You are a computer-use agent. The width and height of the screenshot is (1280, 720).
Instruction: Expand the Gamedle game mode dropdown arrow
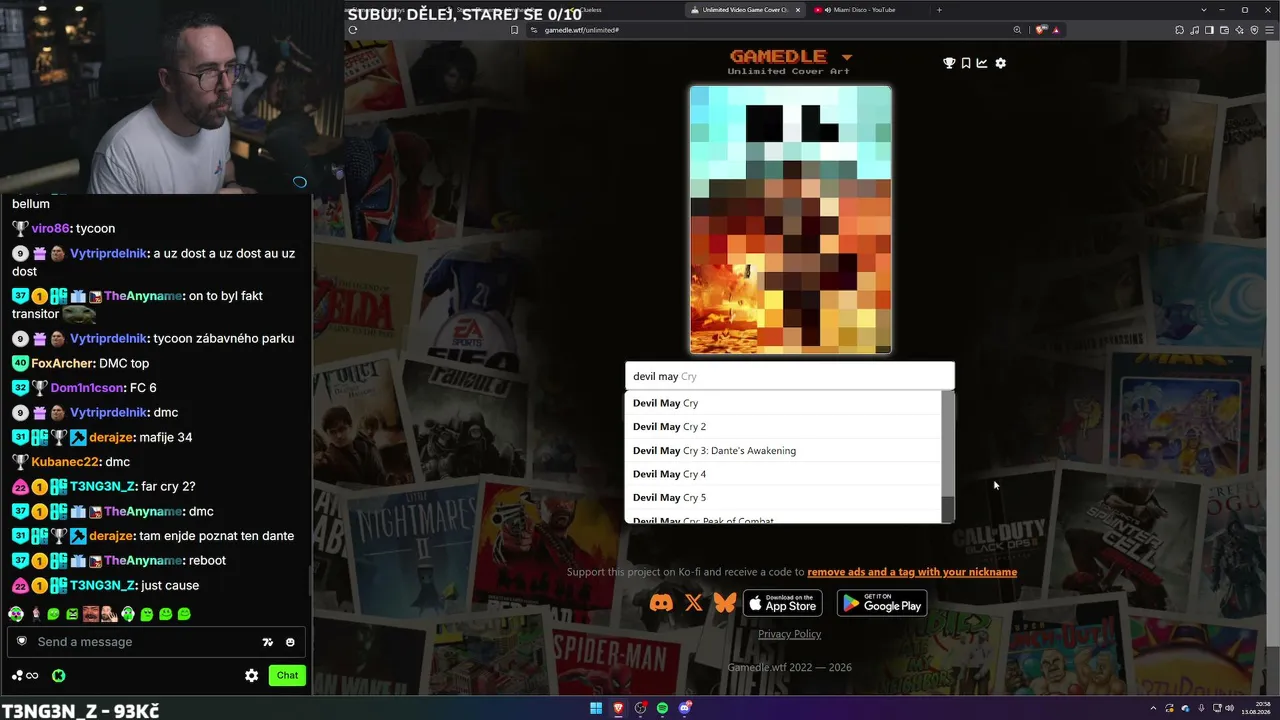click(x=847, y=57)
